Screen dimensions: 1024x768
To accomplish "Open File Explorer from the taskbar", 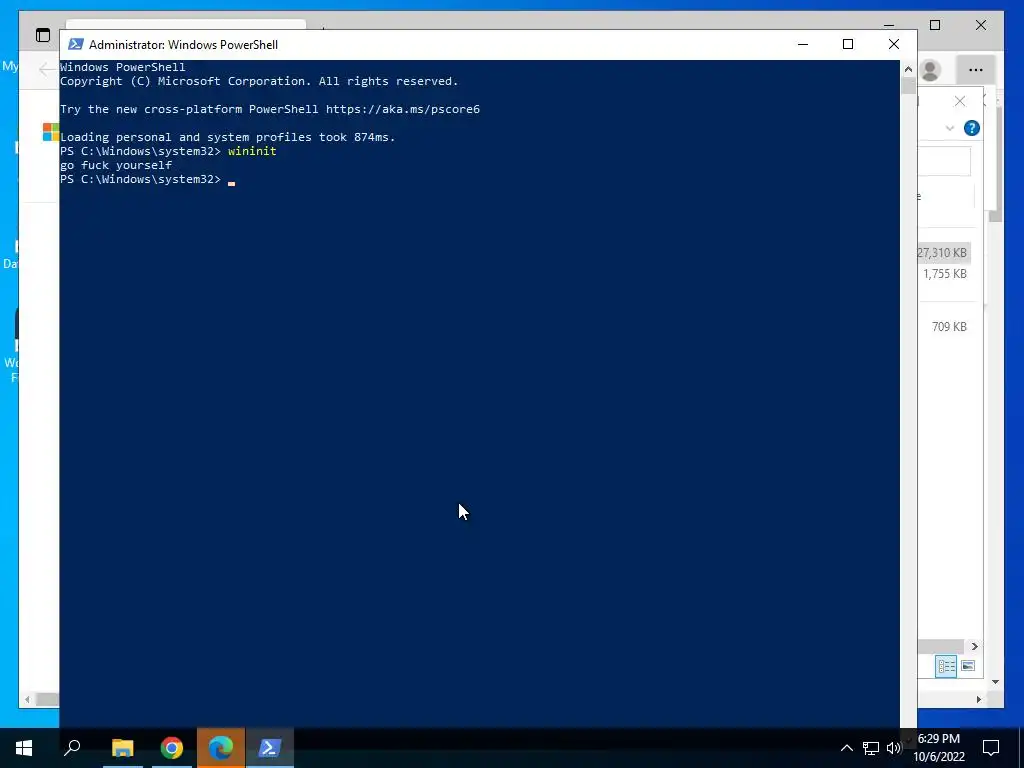I will tap(122, 748).
